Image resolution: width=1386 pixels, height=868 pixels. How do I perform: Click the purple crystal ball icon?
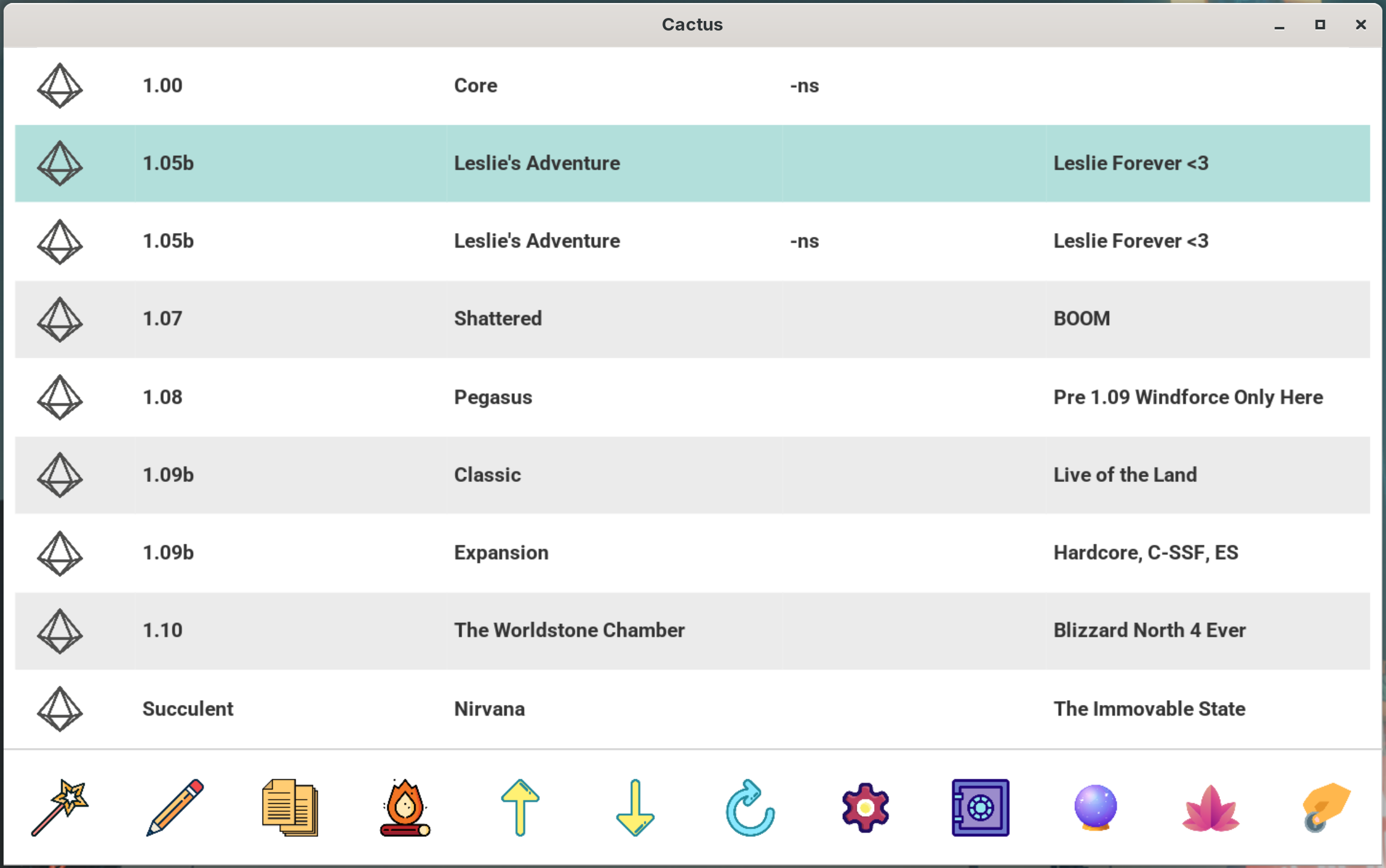point(1095,807)
